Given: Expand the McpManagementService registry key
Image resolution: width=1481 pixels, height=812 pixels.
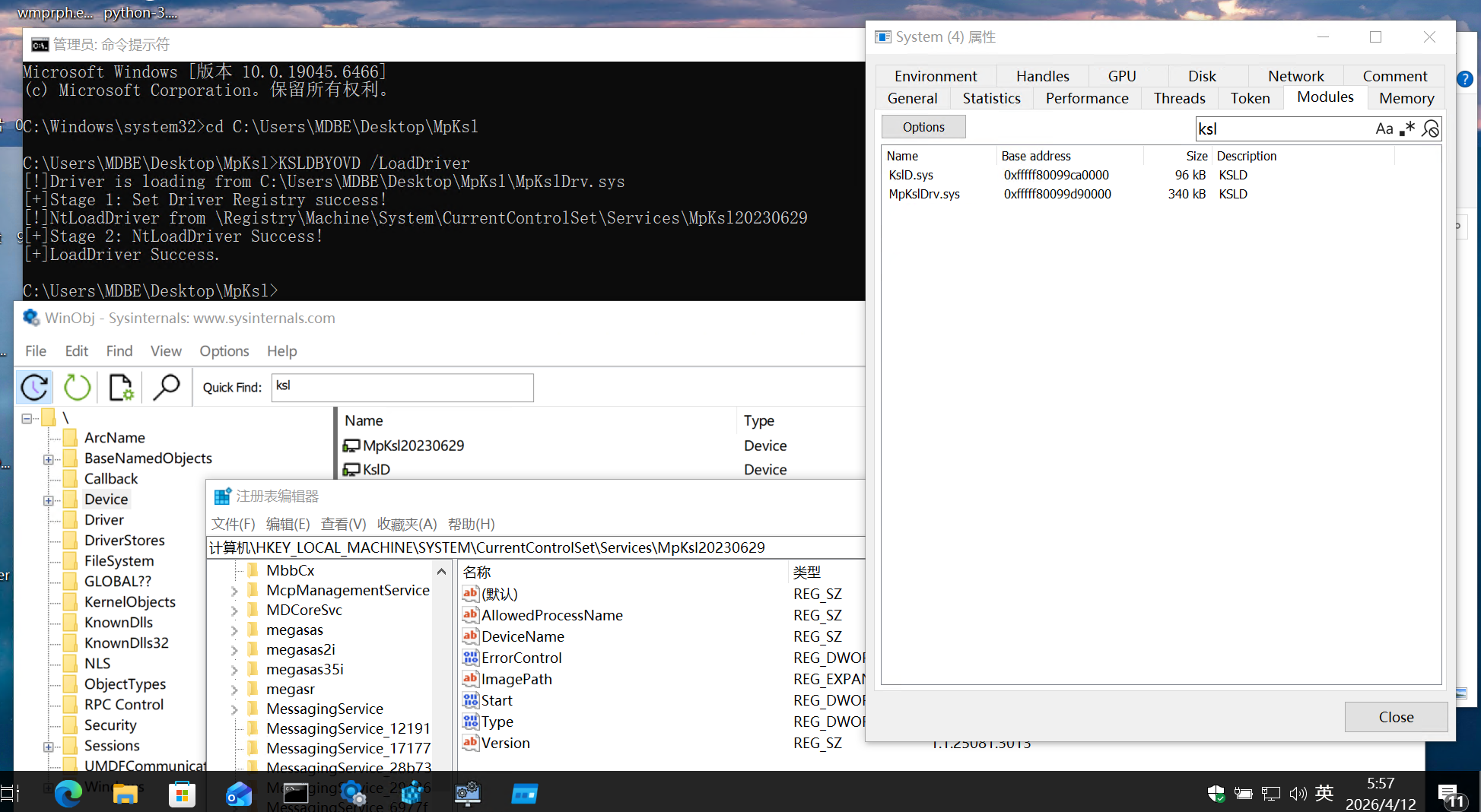Looking at the screenshot, I should click(x=234, y=591).
